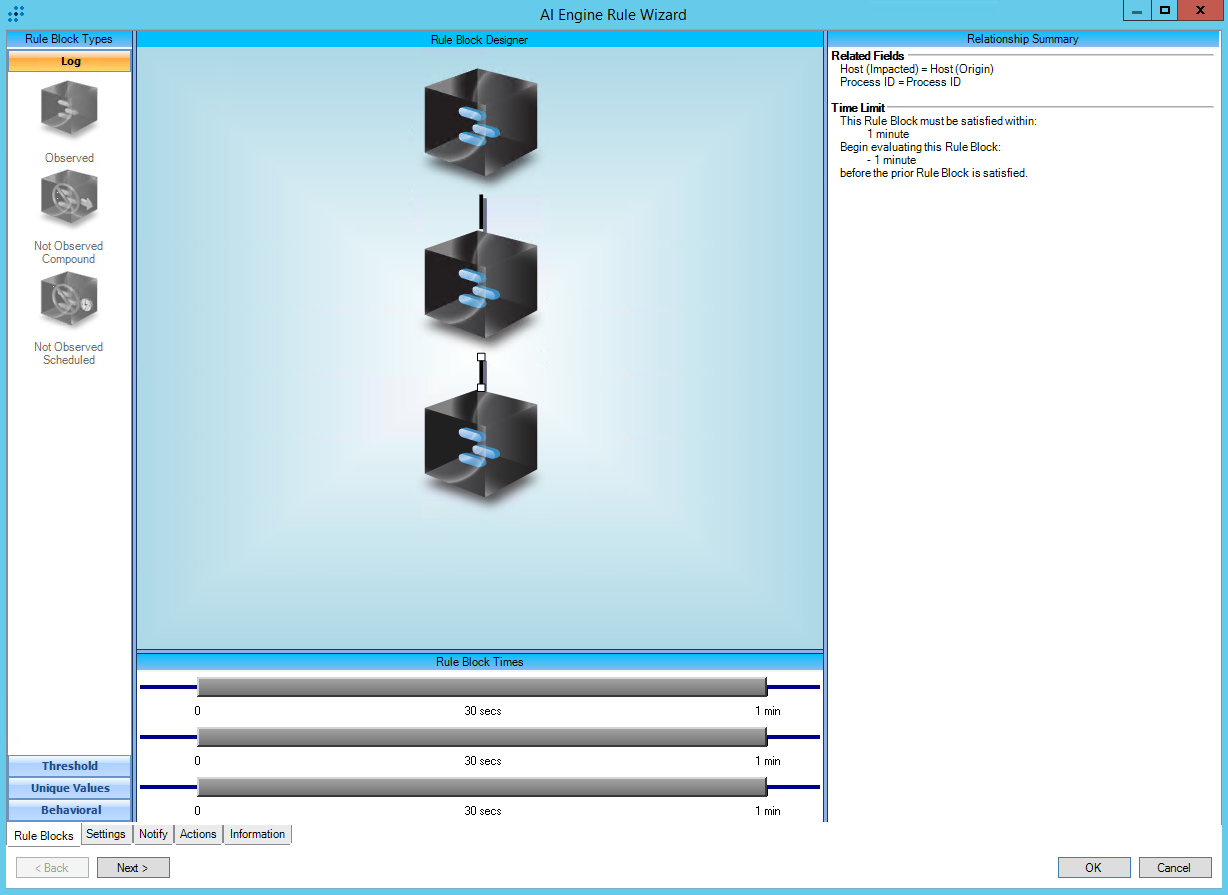The width and height of the screenshot is (1228, 895).
Task: Expand the Threshold rule block section
Action: click(x=69, y=766)
